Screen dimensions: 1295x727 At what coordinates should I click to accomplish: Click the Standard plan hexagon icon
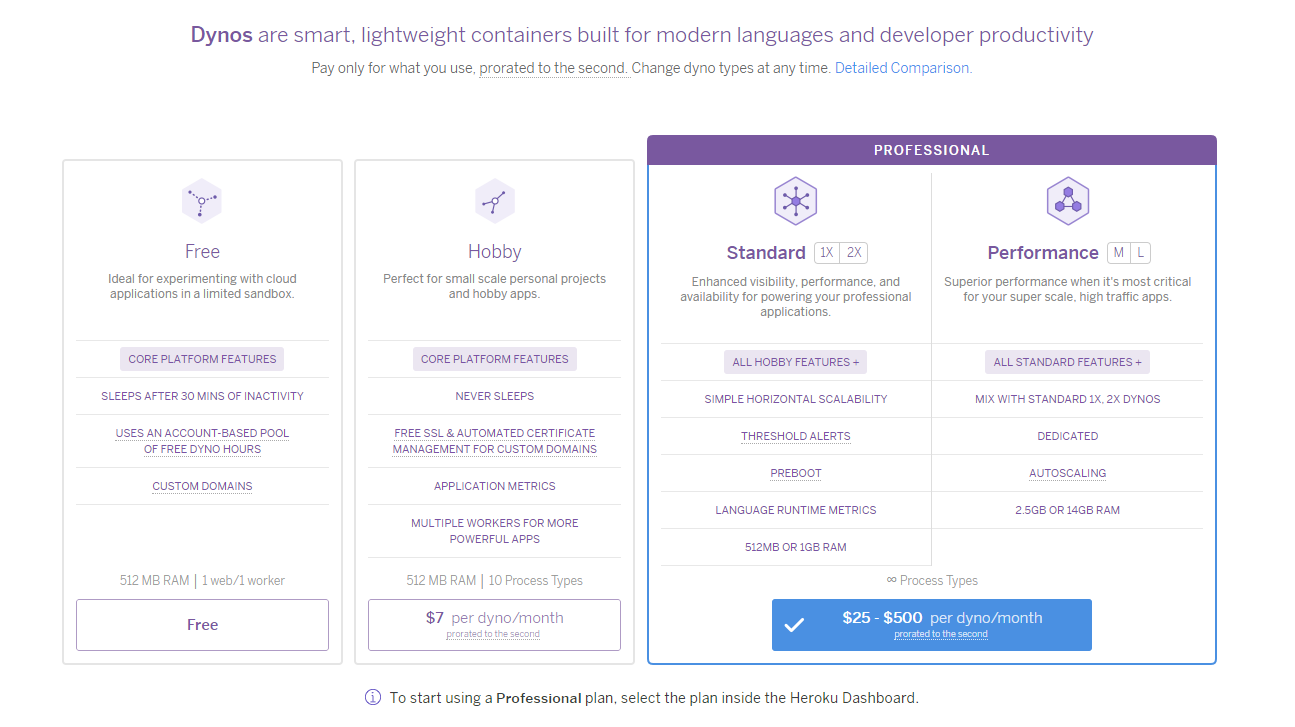[x=796, y=201]
